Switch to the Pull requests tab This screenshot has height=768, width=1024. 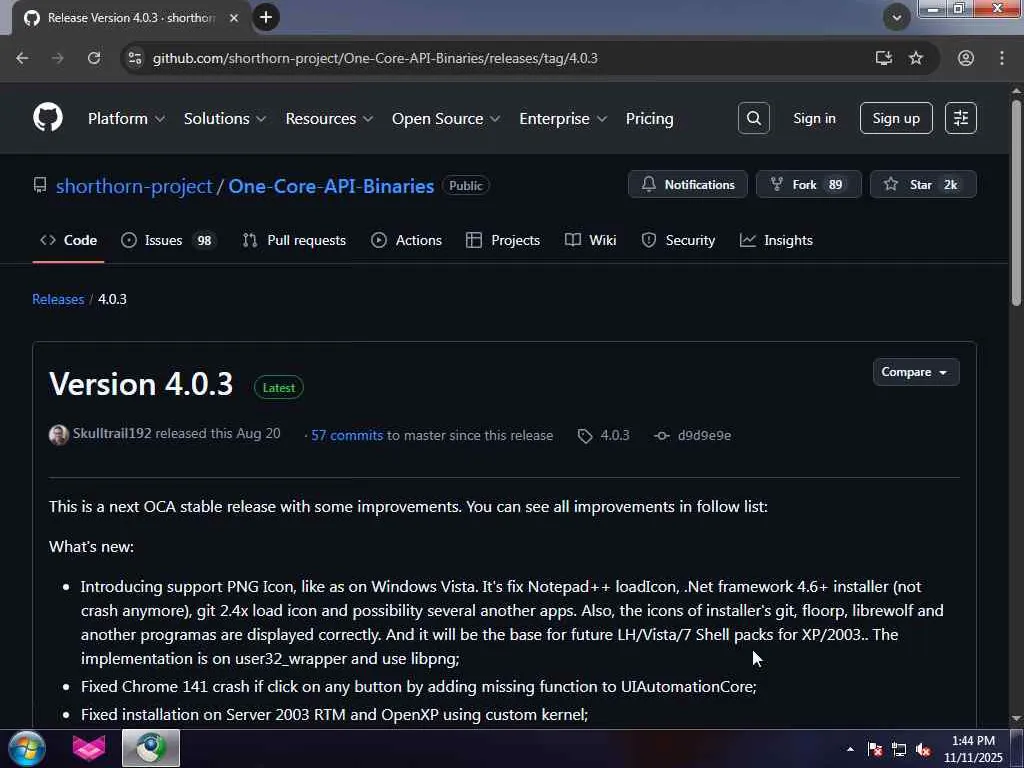294,240
